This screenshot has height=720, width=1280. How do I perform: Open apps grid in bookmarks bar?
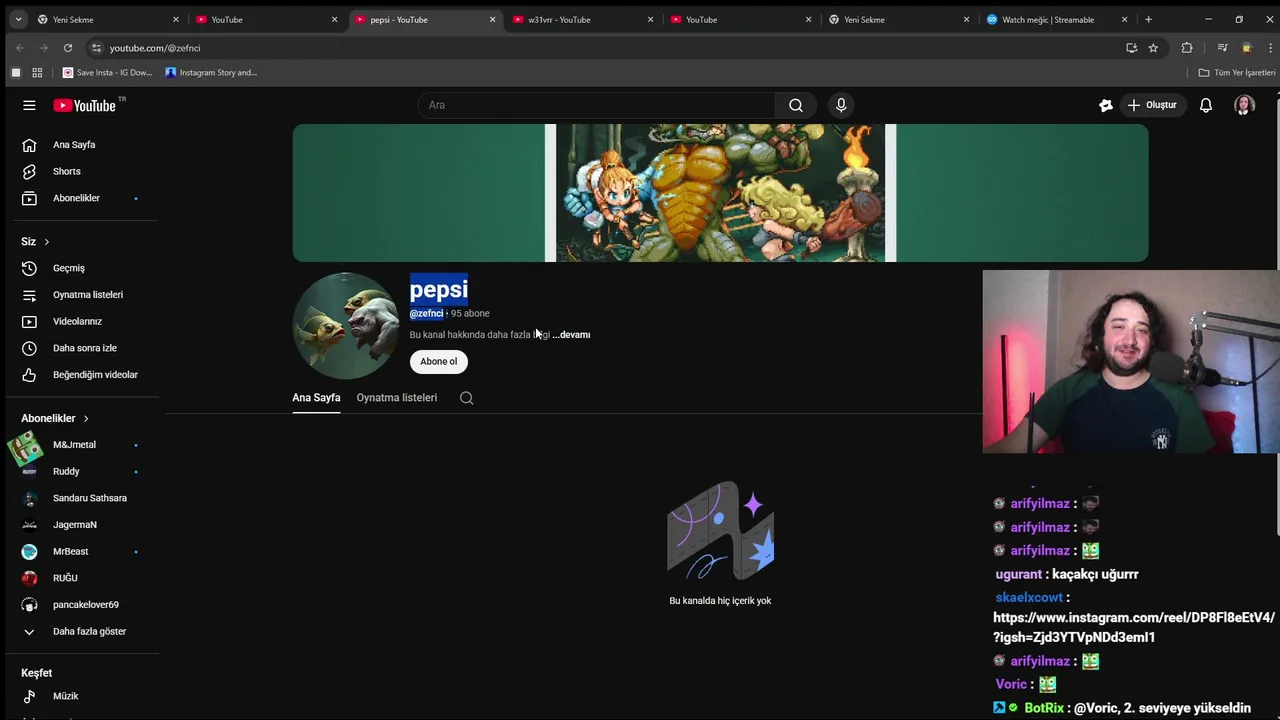[37, 72]
